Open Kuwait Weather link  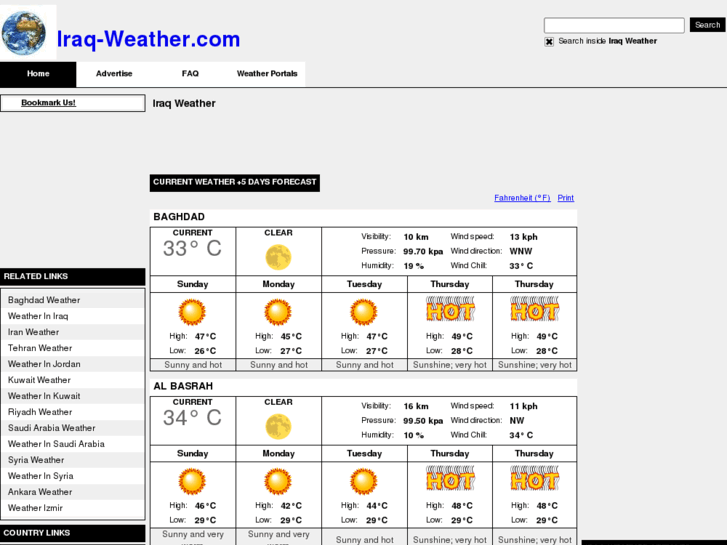(x=39, y=380)
